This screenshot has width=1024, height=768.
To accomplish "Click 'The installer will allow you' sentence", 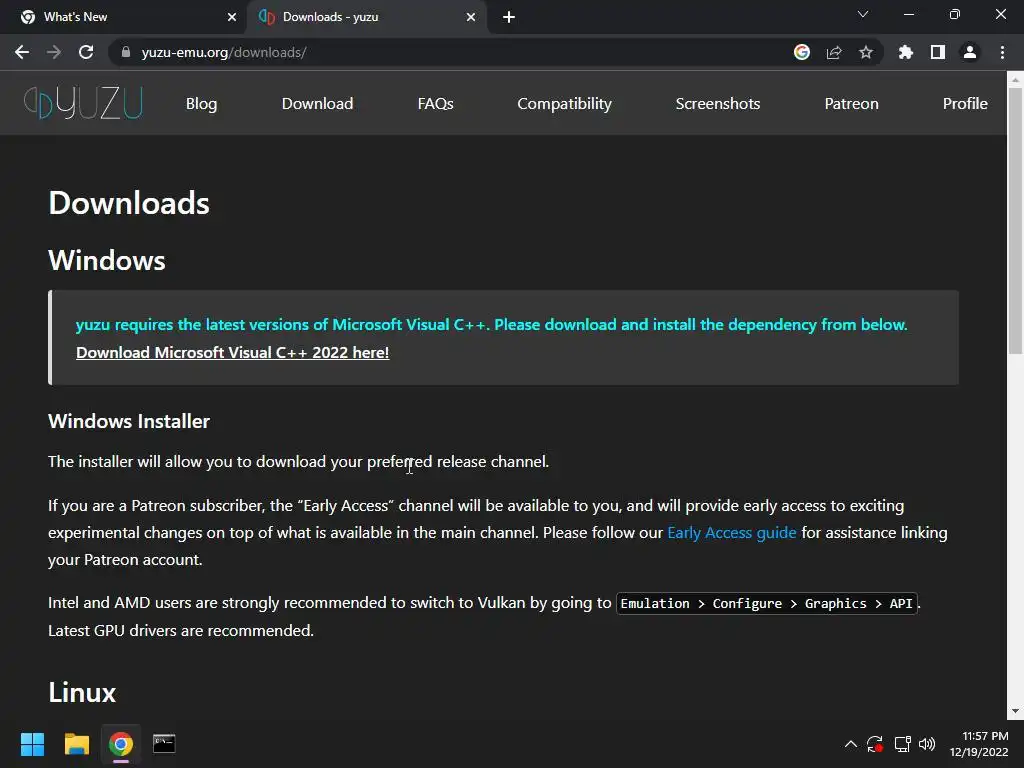I will 298,462.
